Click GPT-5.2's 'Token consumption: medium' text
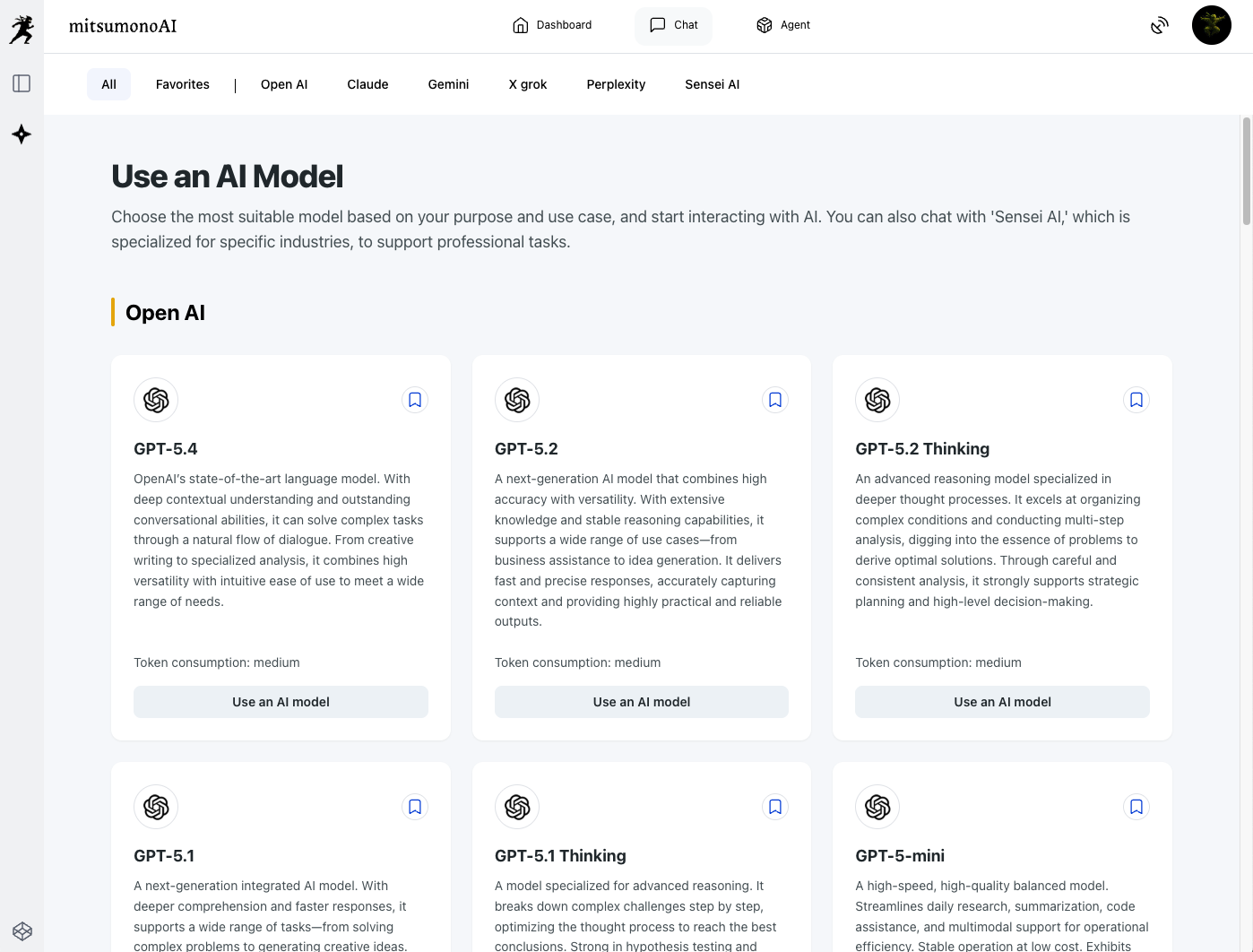 pos(578,662)
